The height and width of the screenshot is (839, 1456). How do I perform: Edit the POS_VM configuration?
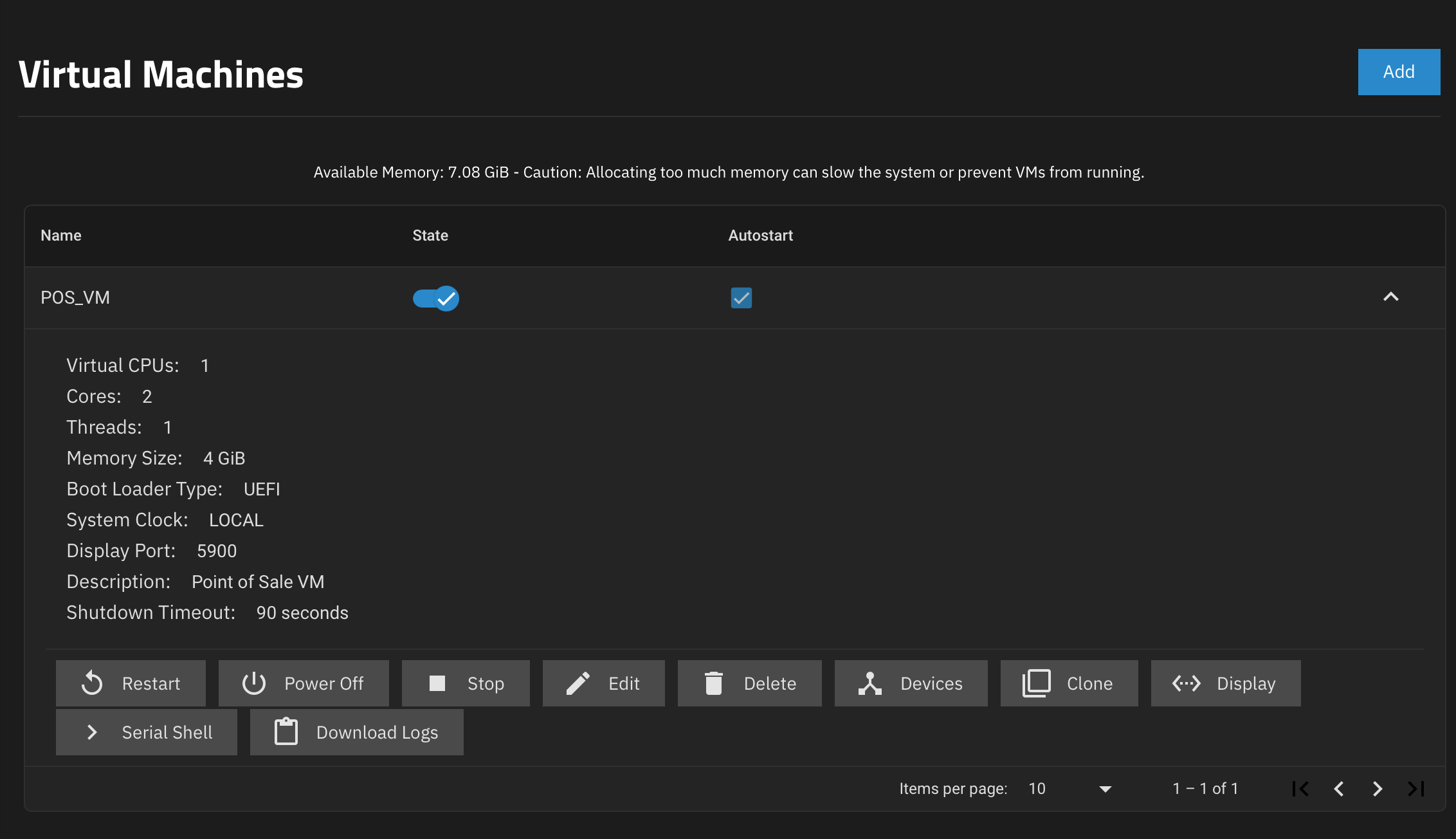click(603, 683)
